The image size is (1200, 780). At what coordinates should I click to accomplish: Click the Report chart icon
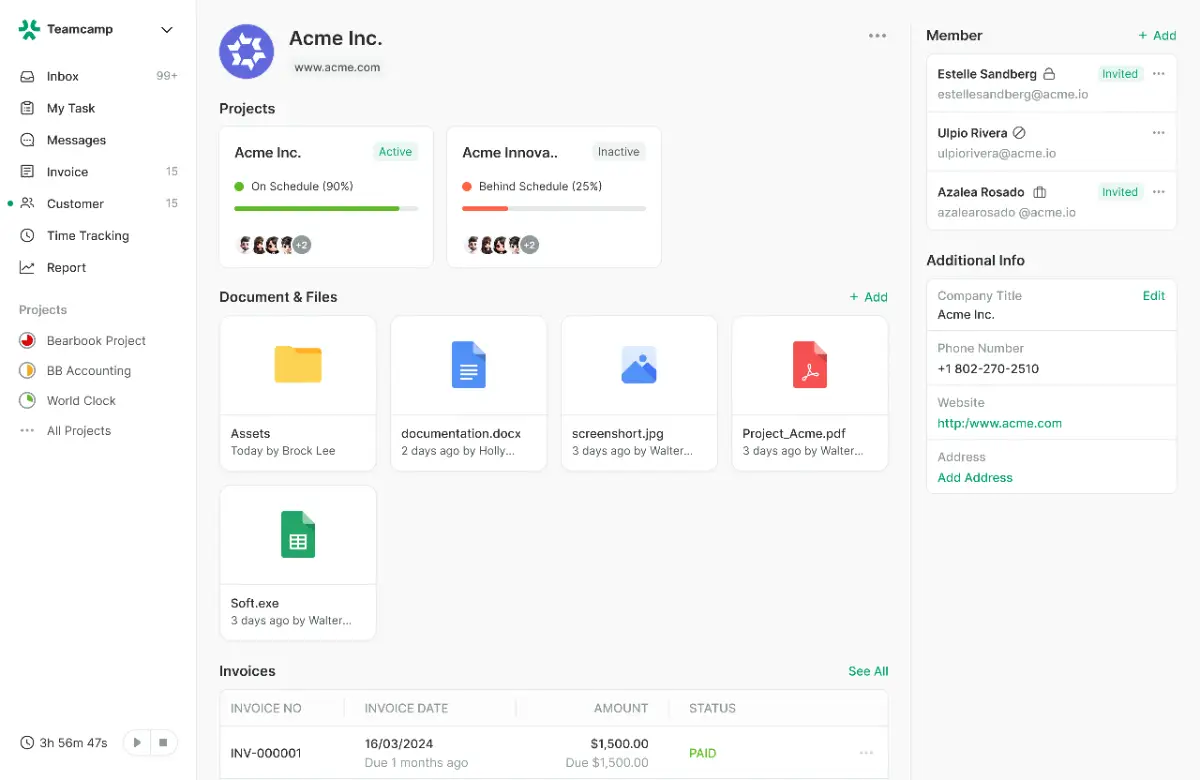click(27, 268)
